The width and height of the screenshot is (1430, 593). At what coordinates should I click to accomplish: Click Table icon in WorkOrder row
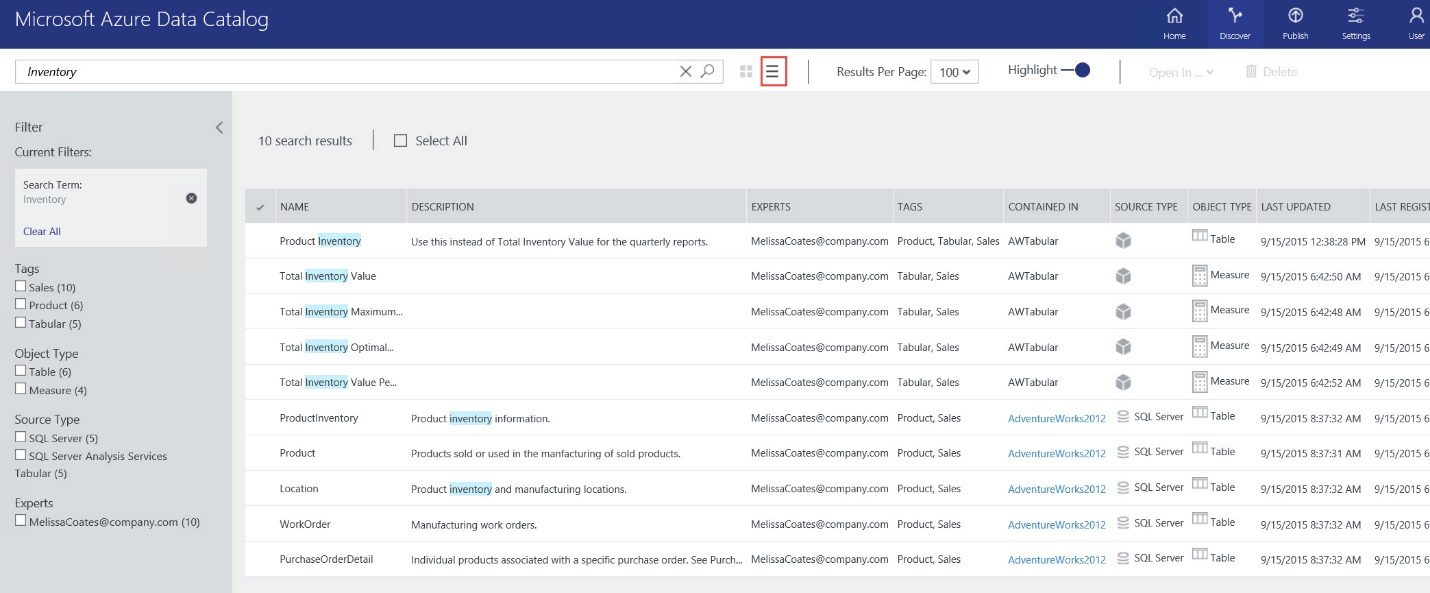pyautogui.click(x=1200, y=520)
